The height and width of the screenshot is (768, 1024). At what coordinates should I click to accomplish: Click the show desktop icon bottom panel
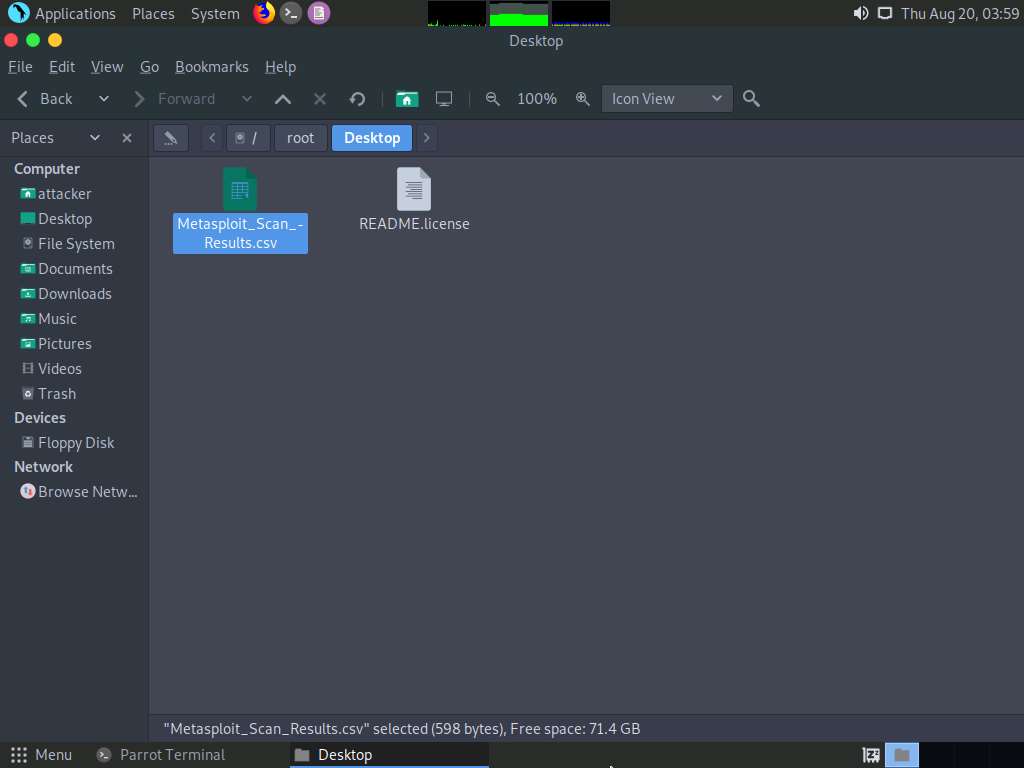pyautogui.click(x=871, y=756)
